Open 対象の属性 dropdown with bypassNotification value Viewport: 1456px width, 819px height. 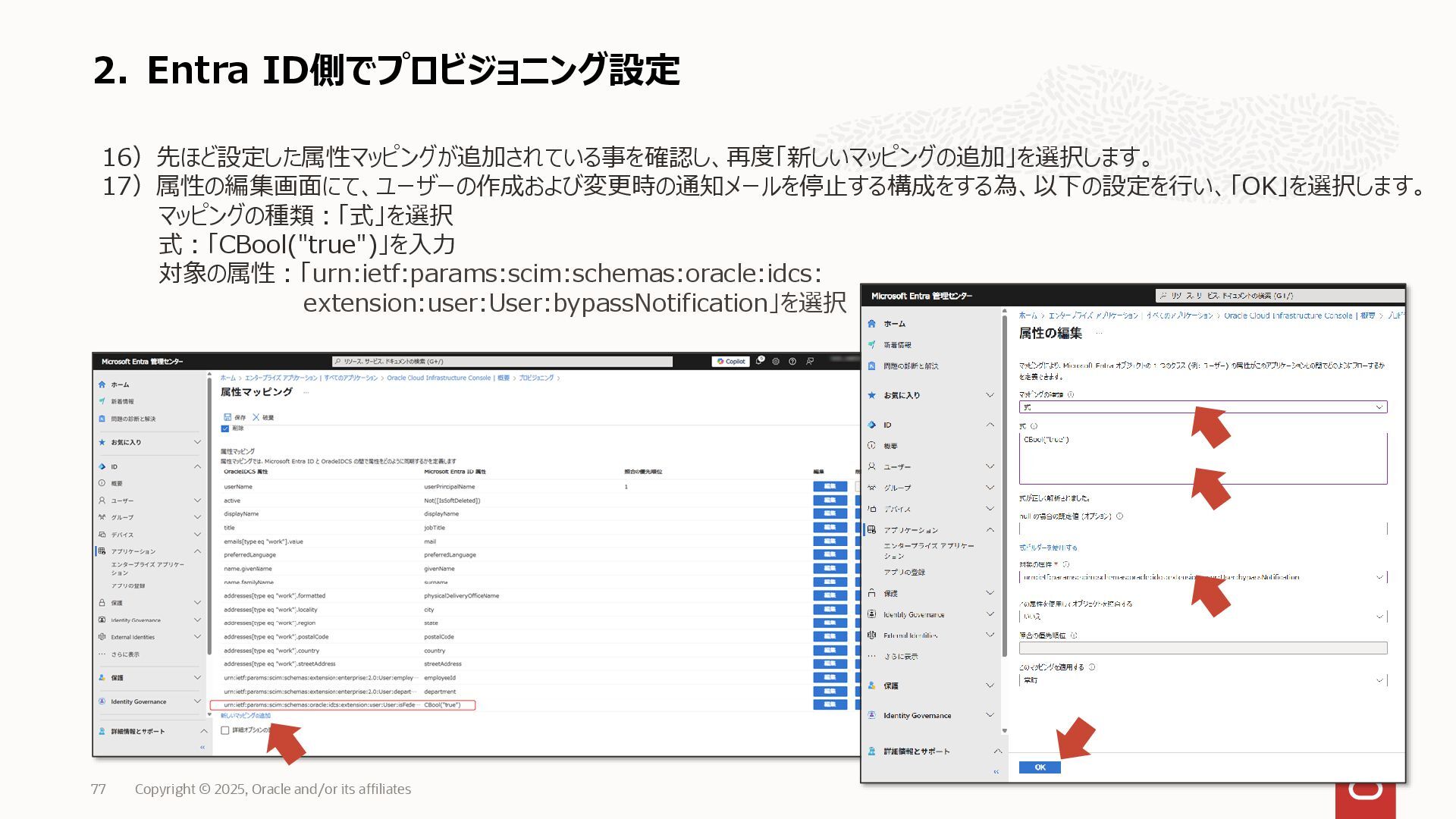point(1203,577)
